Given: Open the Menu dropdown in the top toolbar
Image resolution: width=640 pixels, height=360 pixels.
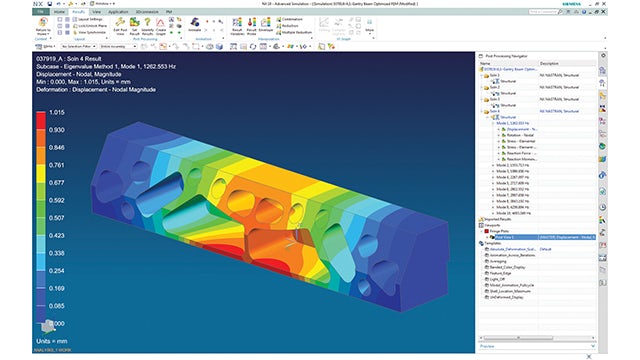Looking at the screenshot, I should [x=46, y=47].
